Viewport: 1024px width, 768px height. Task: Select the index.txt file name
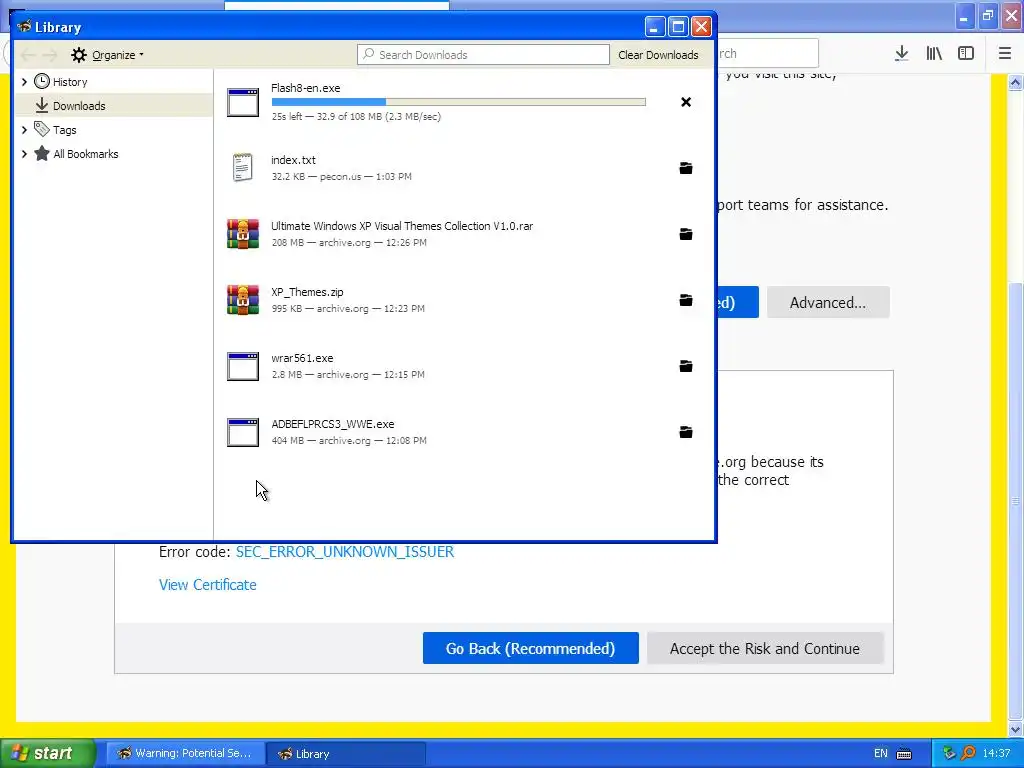coord(293,160)
